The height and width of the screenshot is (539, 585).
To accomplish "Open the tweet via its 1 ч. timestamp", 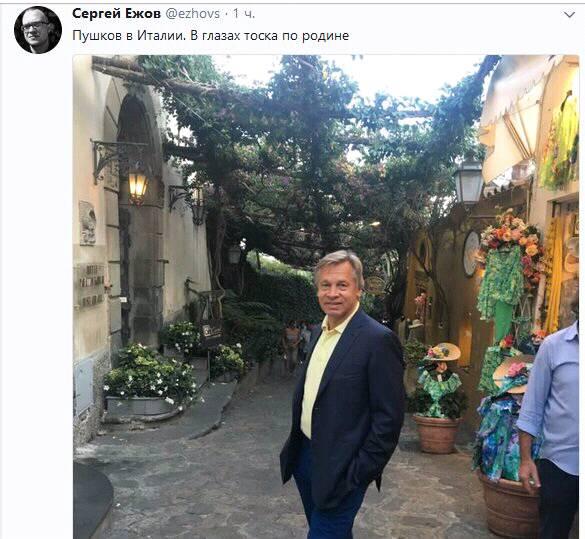I will [x=244, y=14].
